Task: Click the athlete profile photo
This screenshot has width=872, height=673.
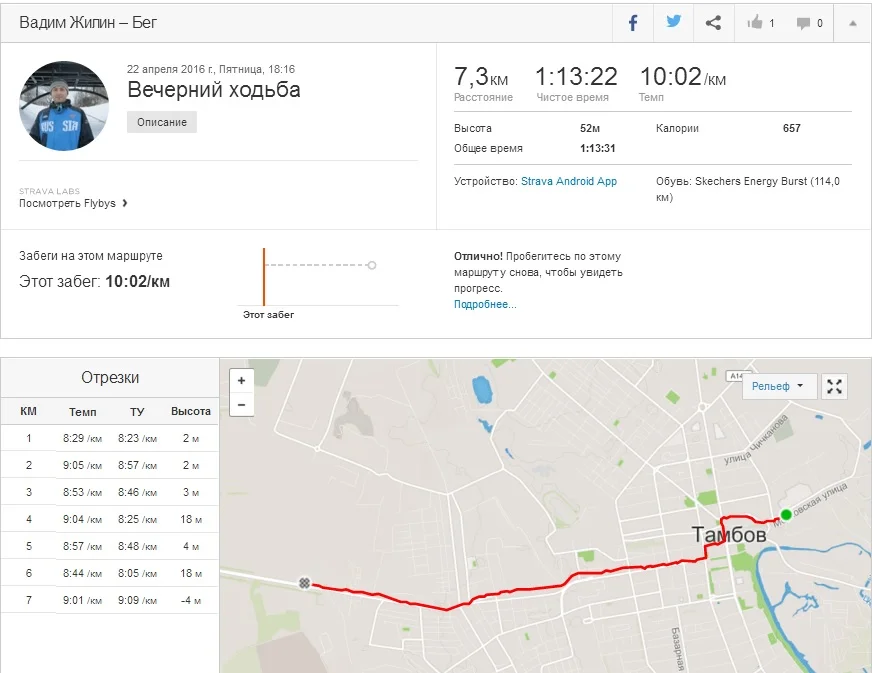Action: (x=64, y=106)
